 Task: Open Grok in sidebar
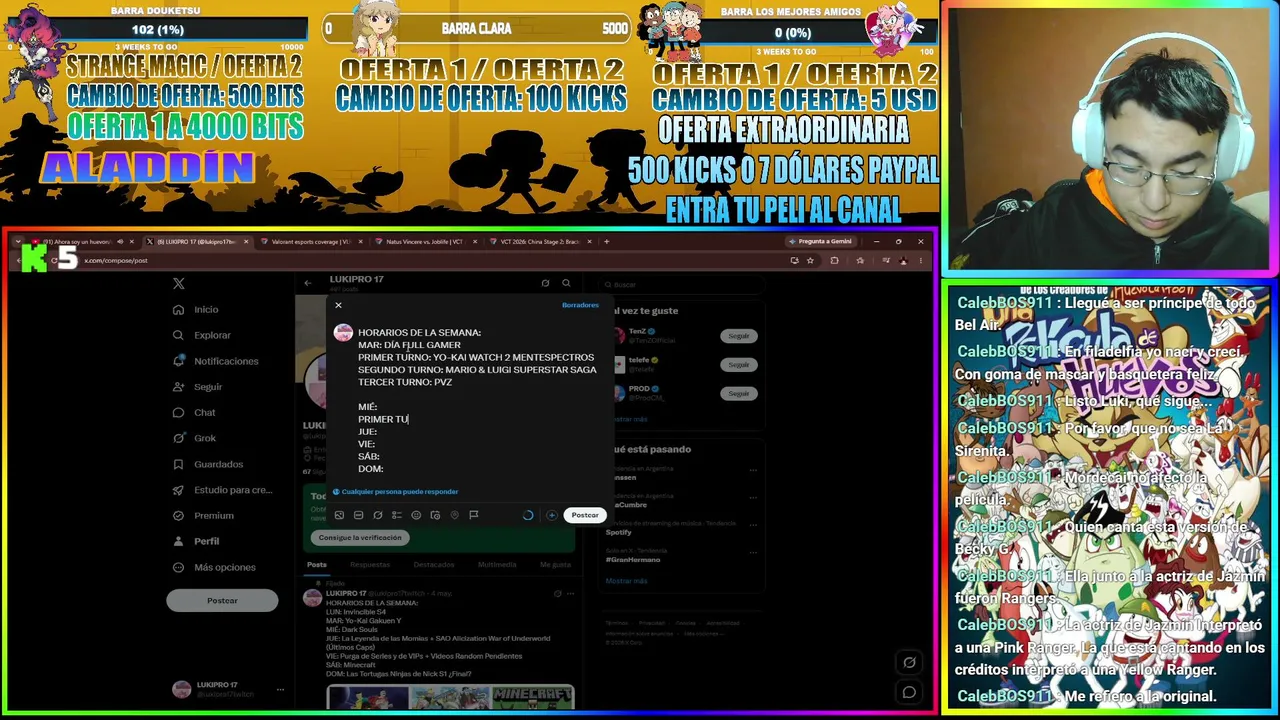[x=194, y=438]
